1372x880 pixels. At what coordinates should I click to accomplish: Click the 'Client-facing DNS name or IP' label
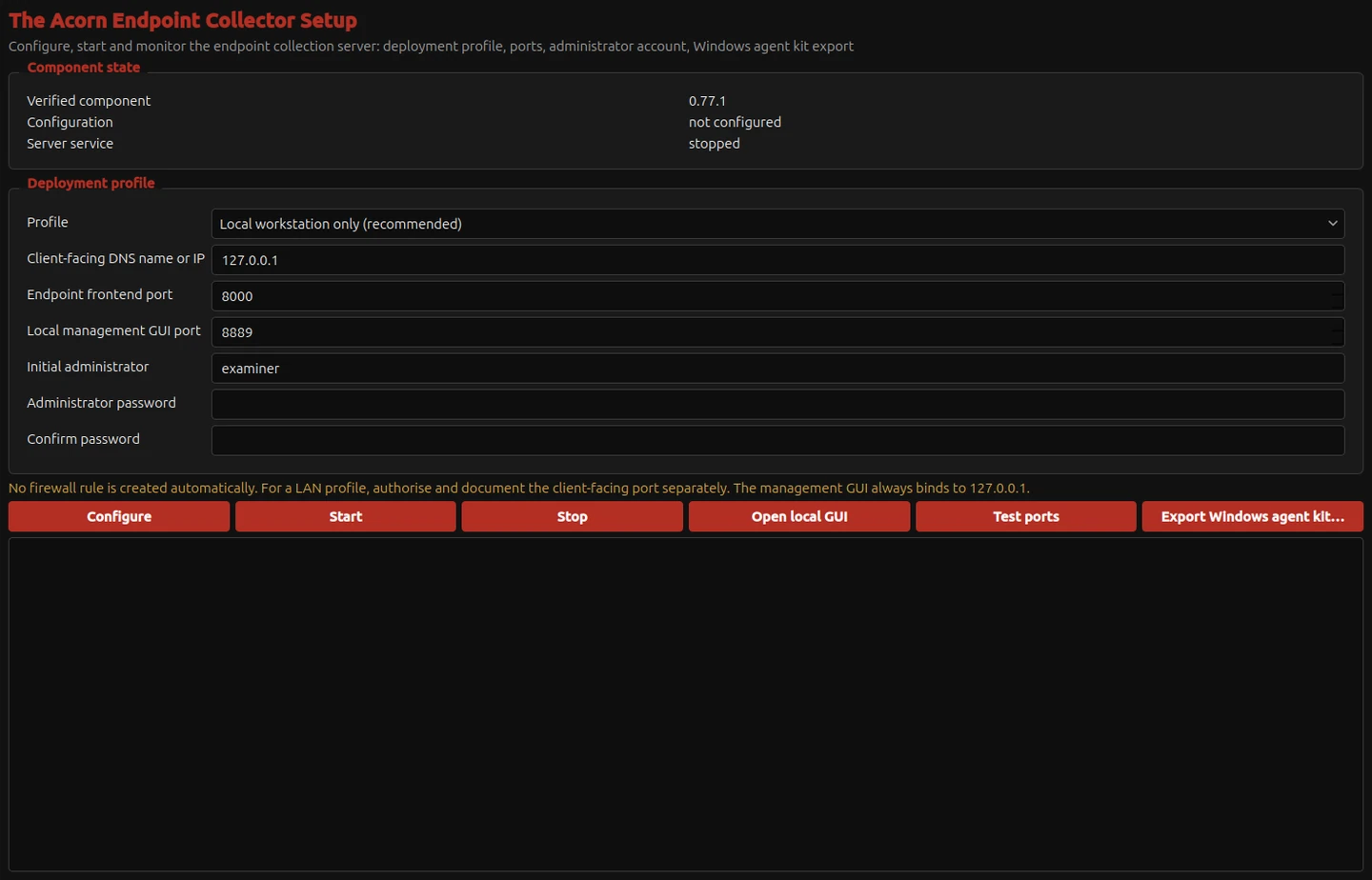coord(115,258)
